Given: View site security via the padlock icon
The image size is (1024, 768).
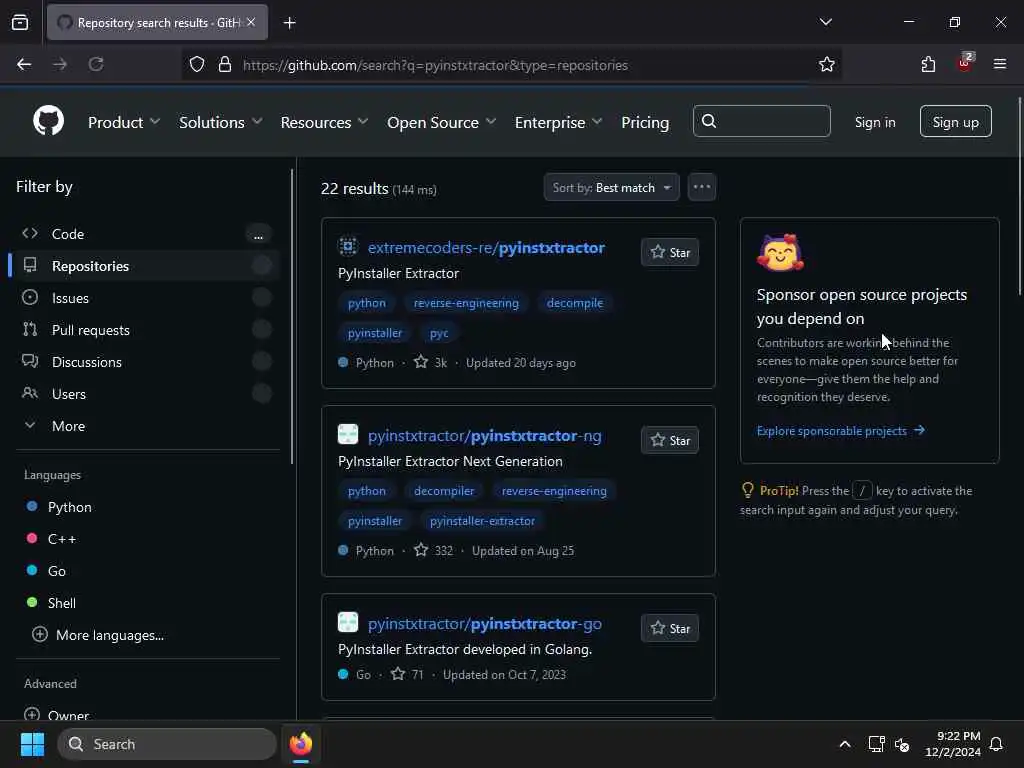Looking at the screenshot, I should point(225,64).
